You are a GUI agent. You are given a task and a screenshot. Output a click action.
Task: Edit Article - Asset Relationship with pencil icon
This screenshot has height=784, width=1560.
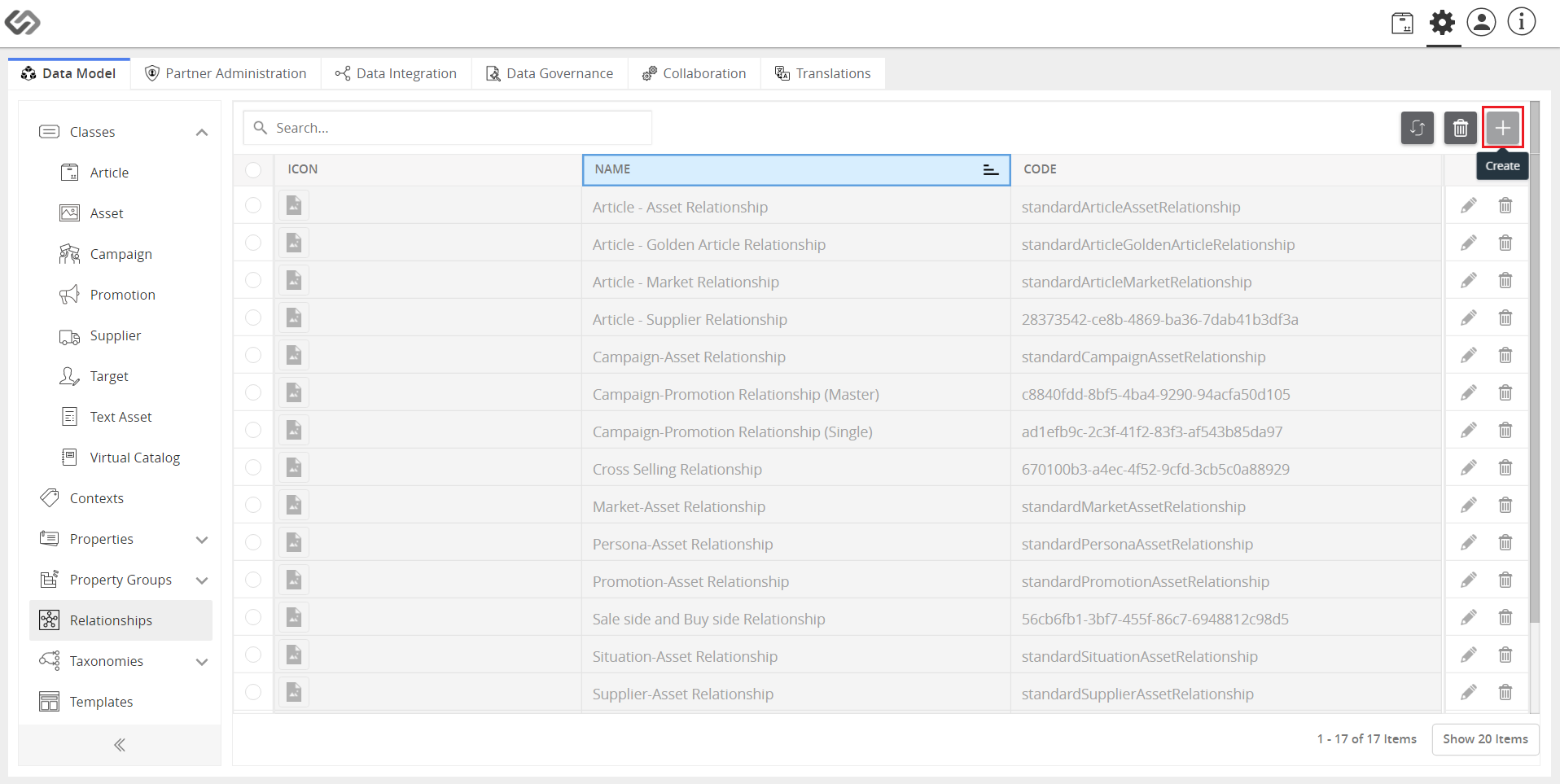(x=1468, y=206)
